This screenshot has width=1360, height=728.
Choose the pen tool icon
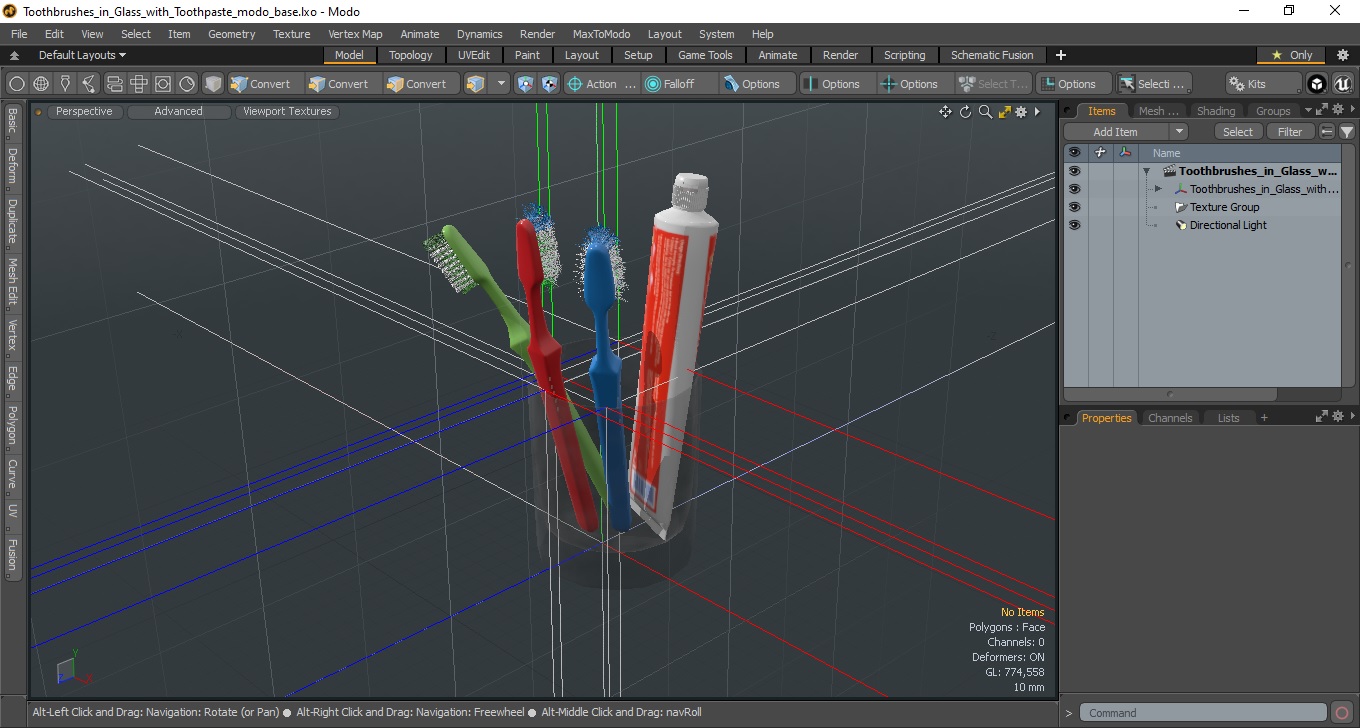click(x=65, y=84)
